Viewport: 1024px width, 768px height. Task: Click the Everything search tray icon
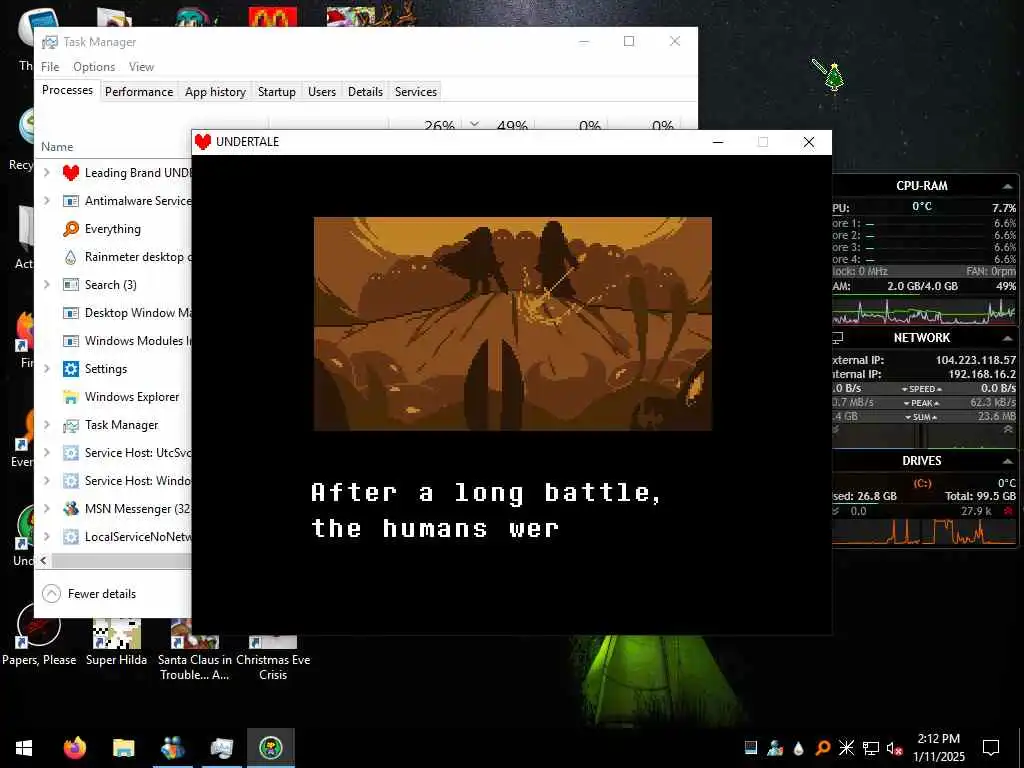(x=823, y=748)
